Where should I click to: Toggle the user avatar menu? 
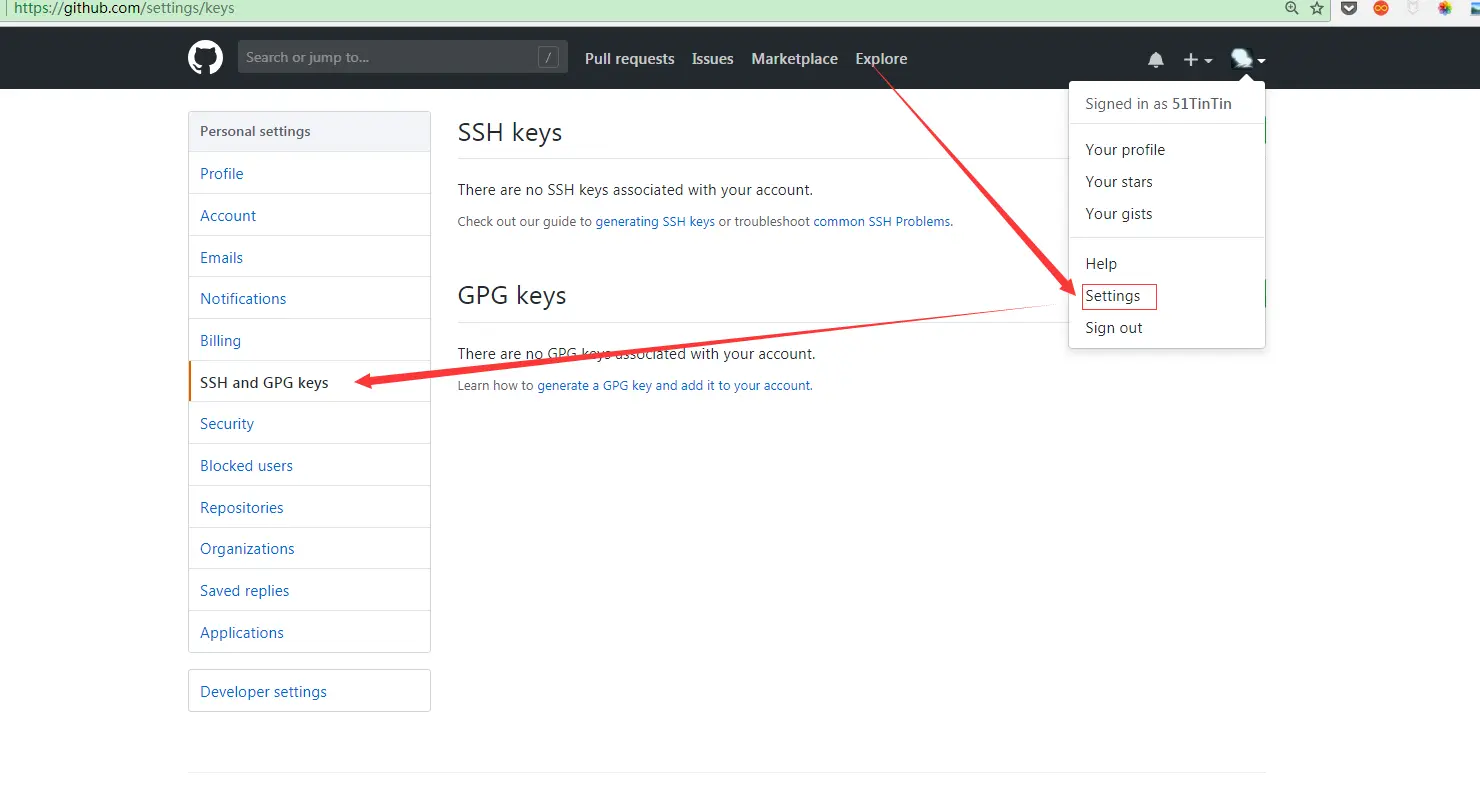tap(1248, 59)
